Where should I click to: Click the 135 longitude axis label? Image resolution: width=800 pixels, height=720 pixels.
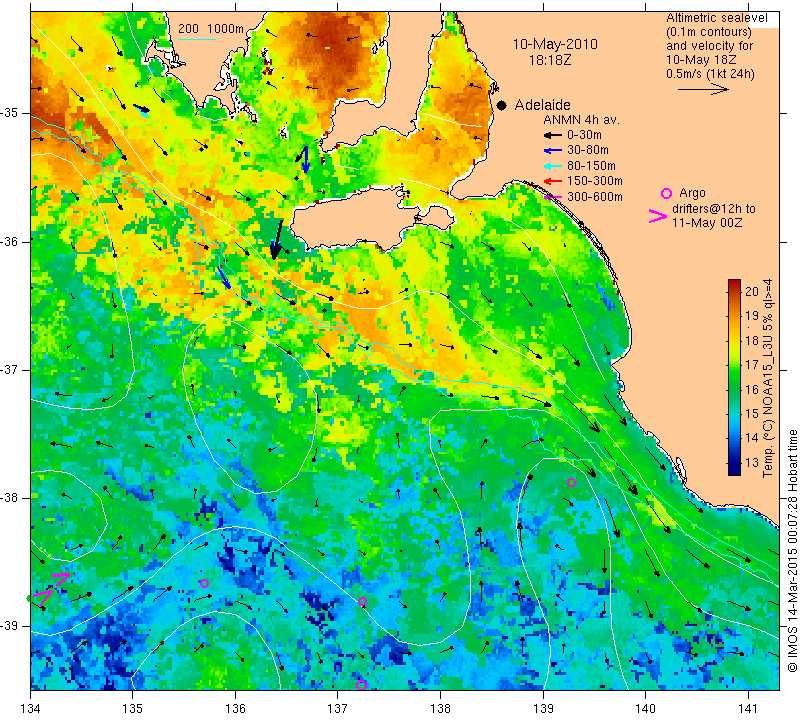coord(133,708)
